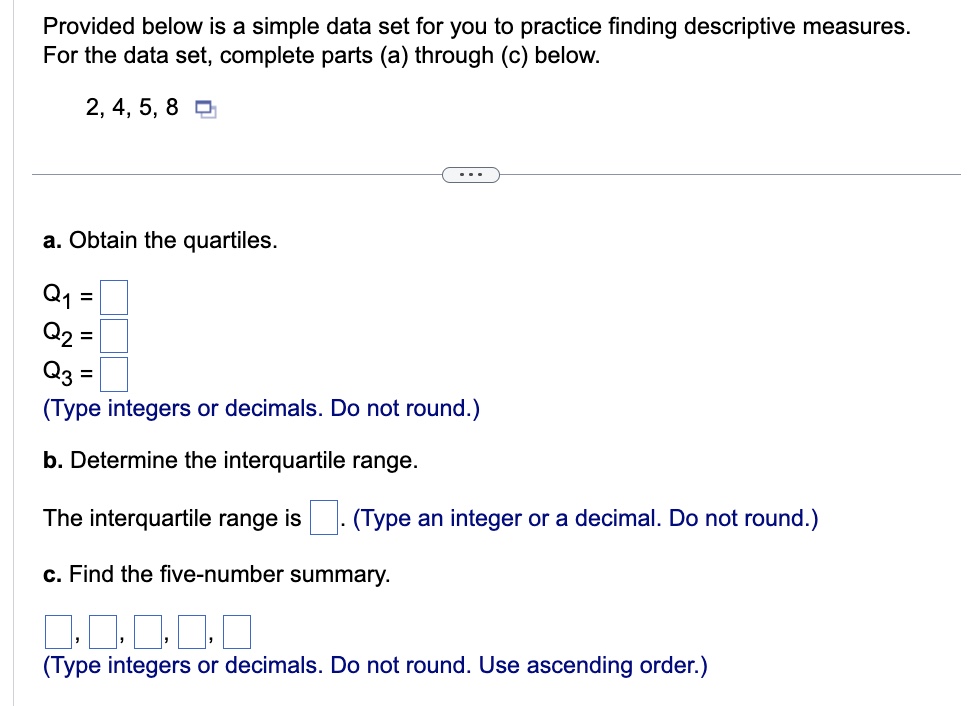Click the data values text 2, 4, 5, 8
The width and height of the screenshot is (980, 706).
click(132, 107)
